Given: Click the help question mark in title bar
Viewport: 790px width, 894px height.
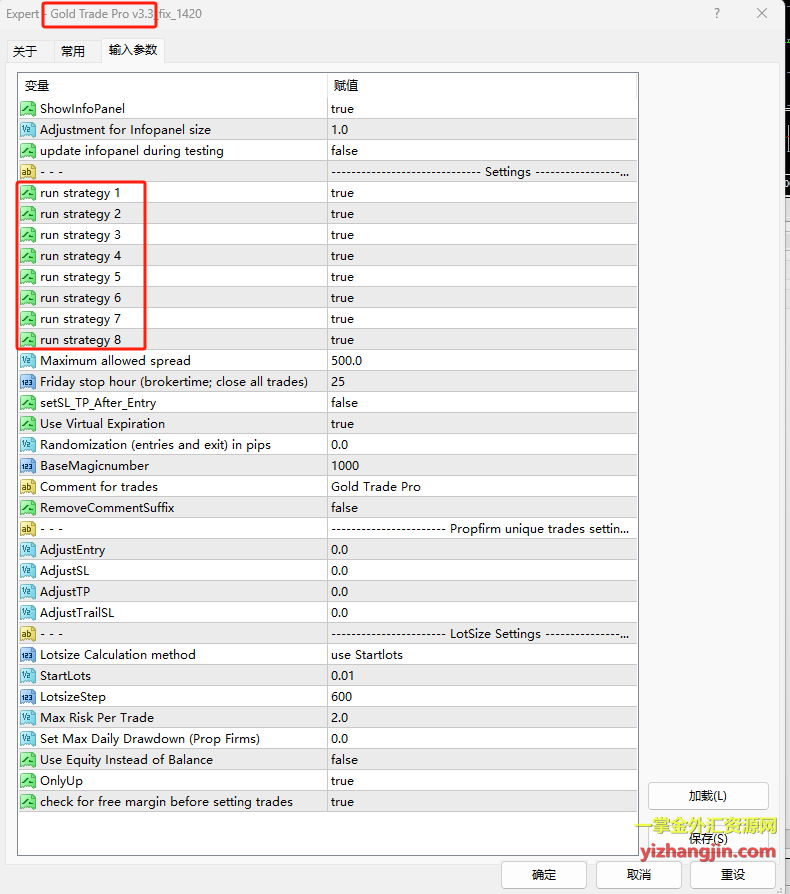Looking at the screenshot, I should [x=717, y=13].
